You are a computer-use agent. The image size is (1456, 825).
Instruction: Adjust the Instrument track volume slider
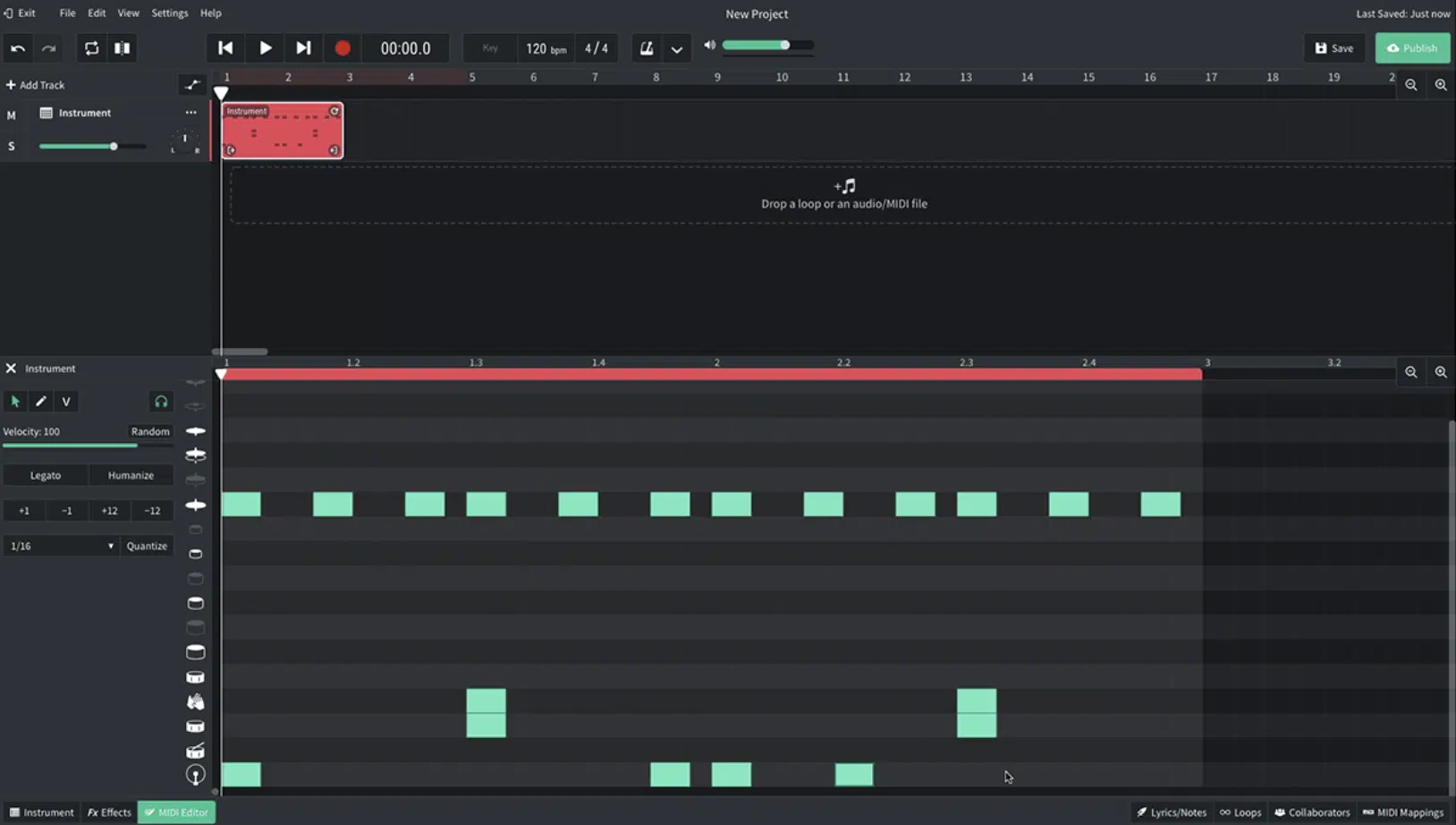click(x=92, y=146)
